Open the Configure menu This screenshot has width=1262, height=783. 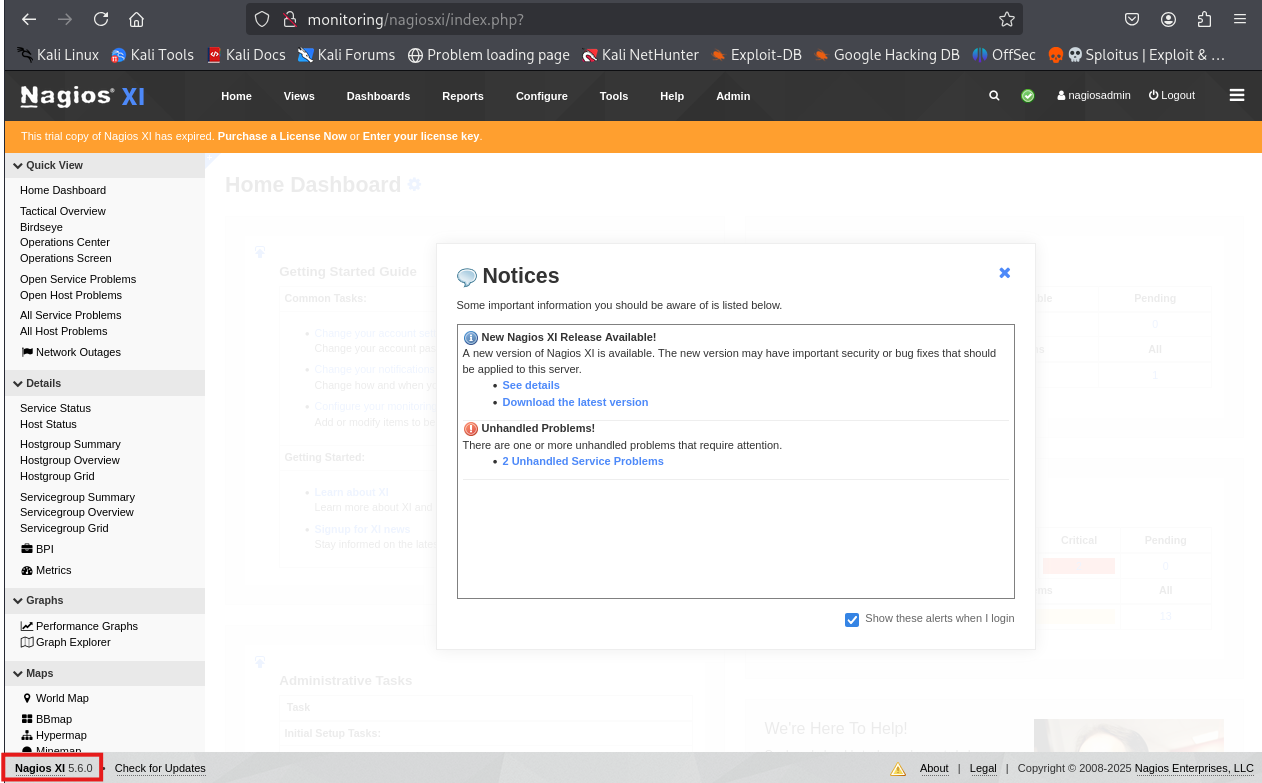point(541,96)
